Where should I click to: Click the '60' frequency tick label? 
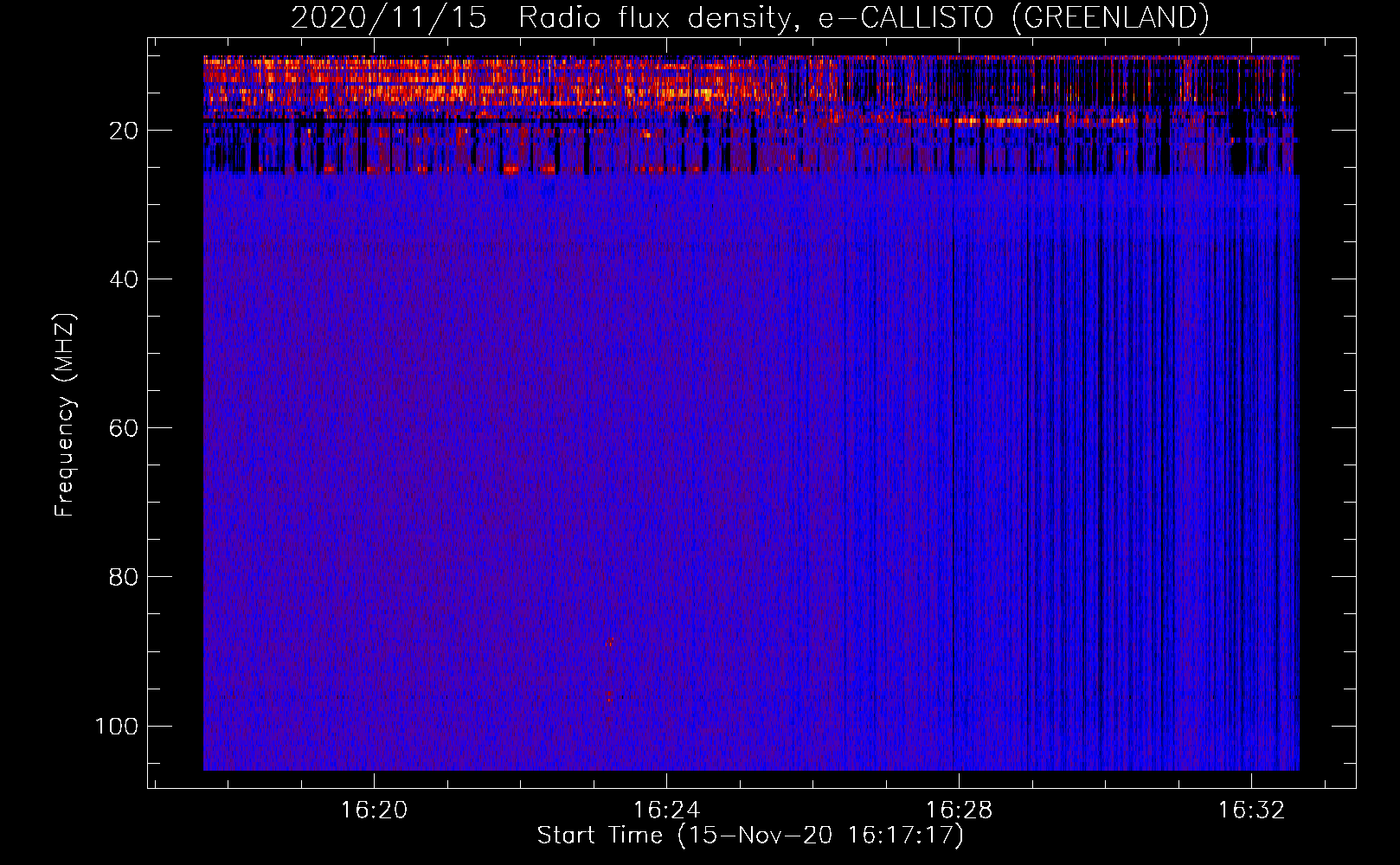click(124, 428)
